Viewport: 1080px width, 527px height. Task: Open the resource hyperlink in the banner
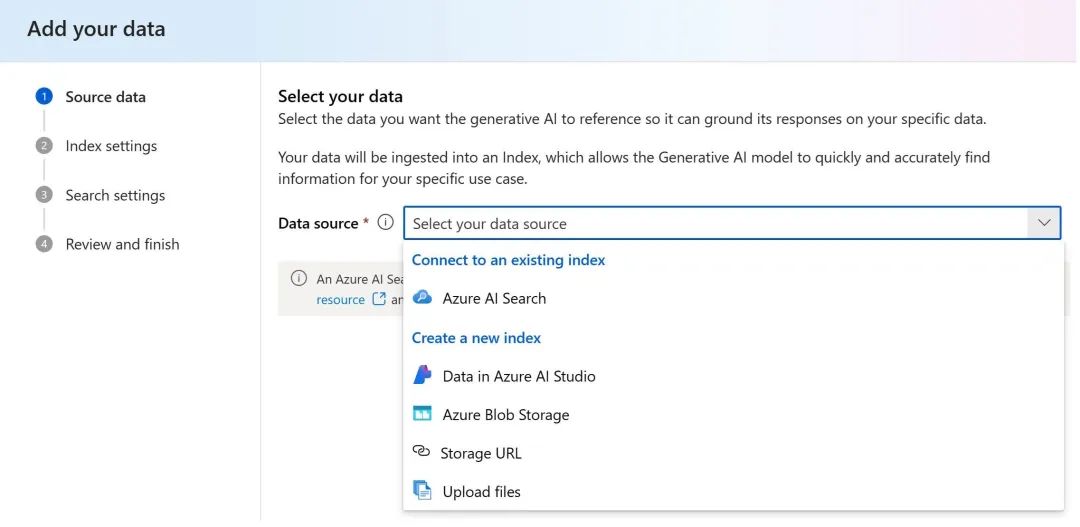[340, 300]
